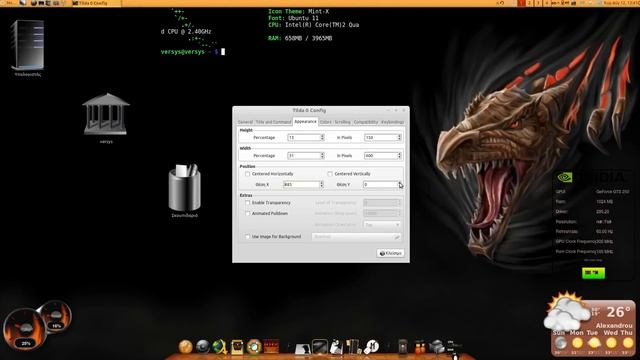Open the gray speaker dock icon
This screenshot has height=360, width=640.
[x=202, y=347]
